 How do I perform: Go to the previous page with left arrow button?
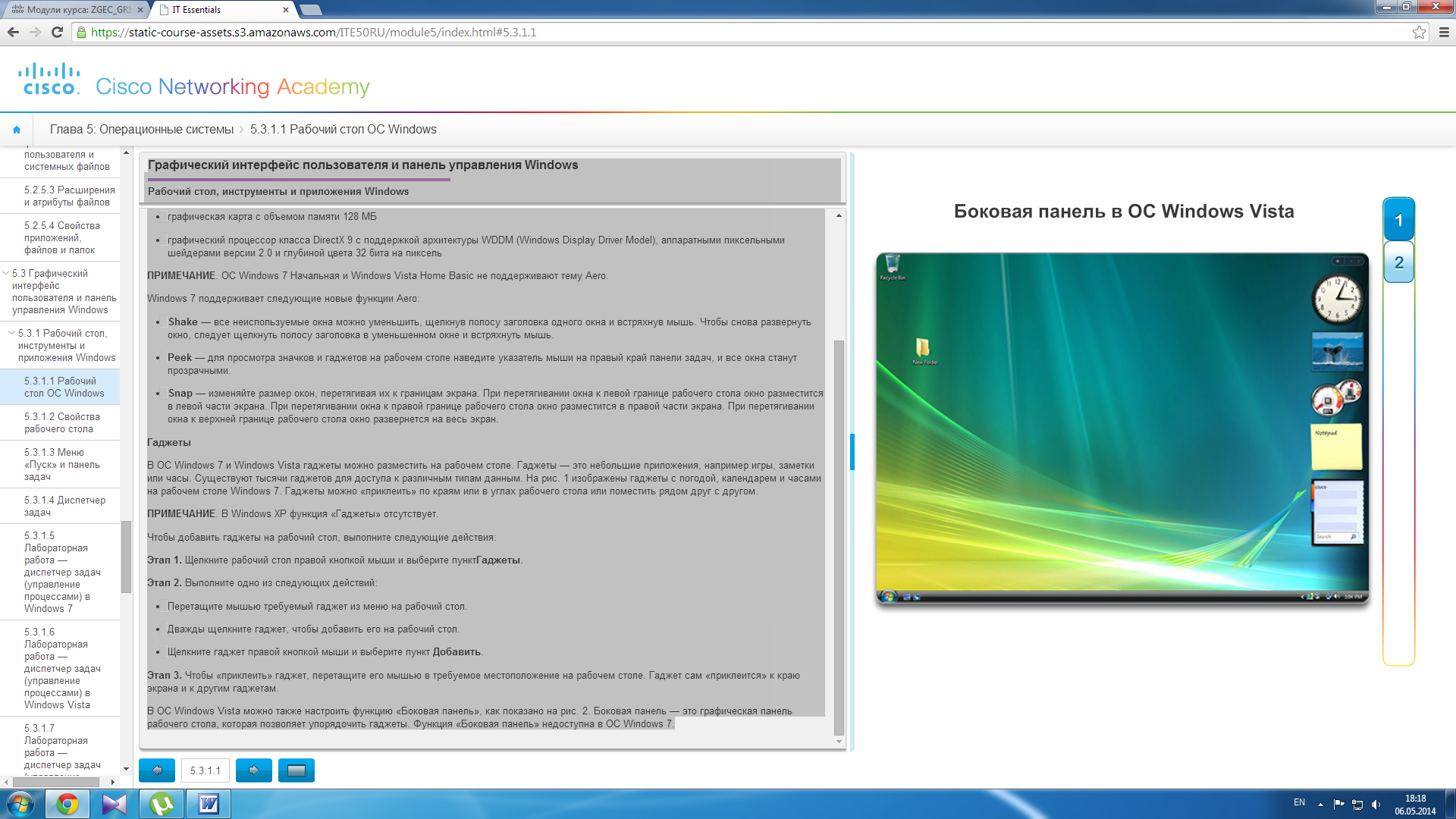(157, 770)
